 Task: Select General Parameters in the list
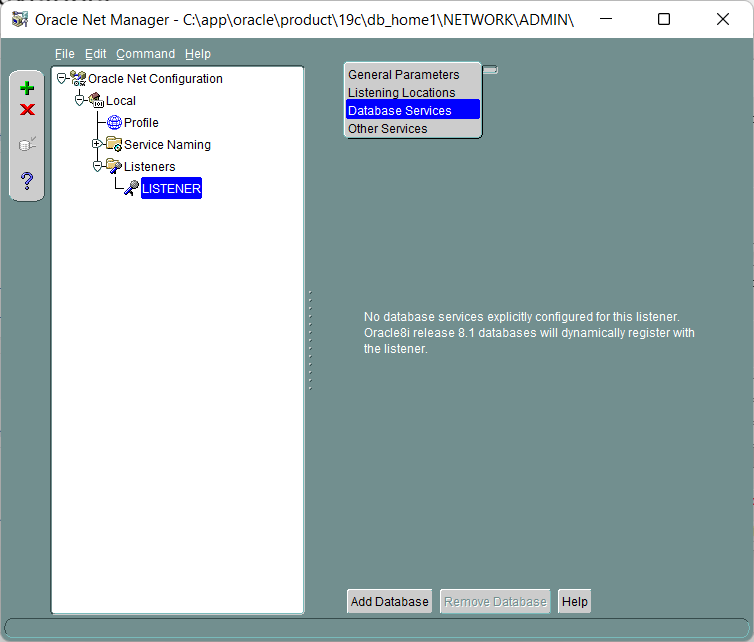tap(413, 75)
